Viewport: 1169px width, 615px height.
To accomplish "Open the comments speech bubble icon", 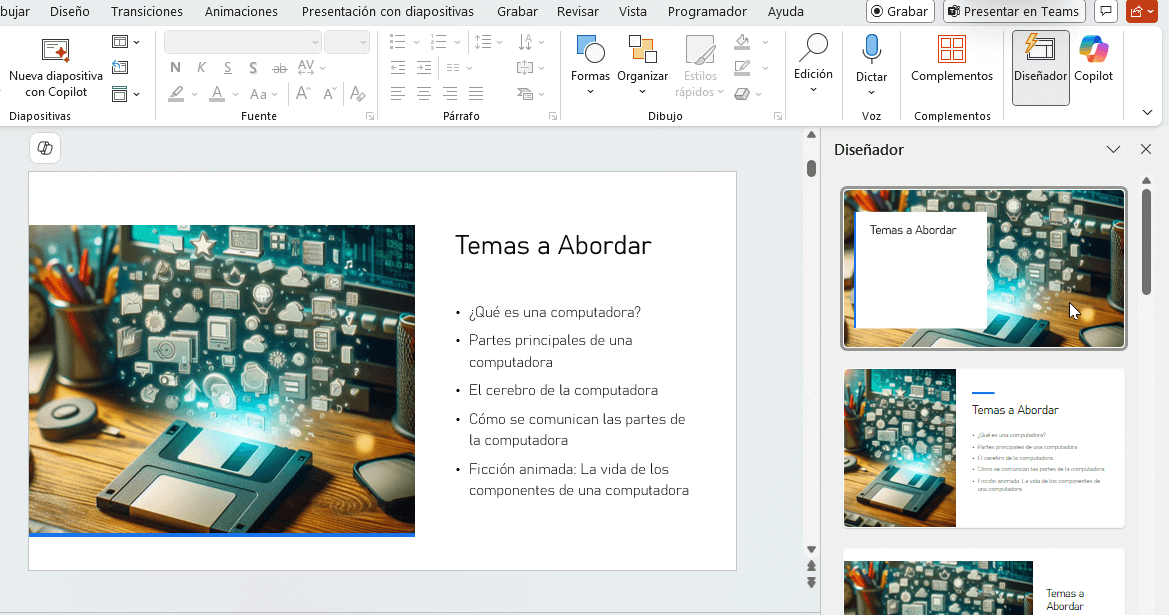I will click(1106, 12).
